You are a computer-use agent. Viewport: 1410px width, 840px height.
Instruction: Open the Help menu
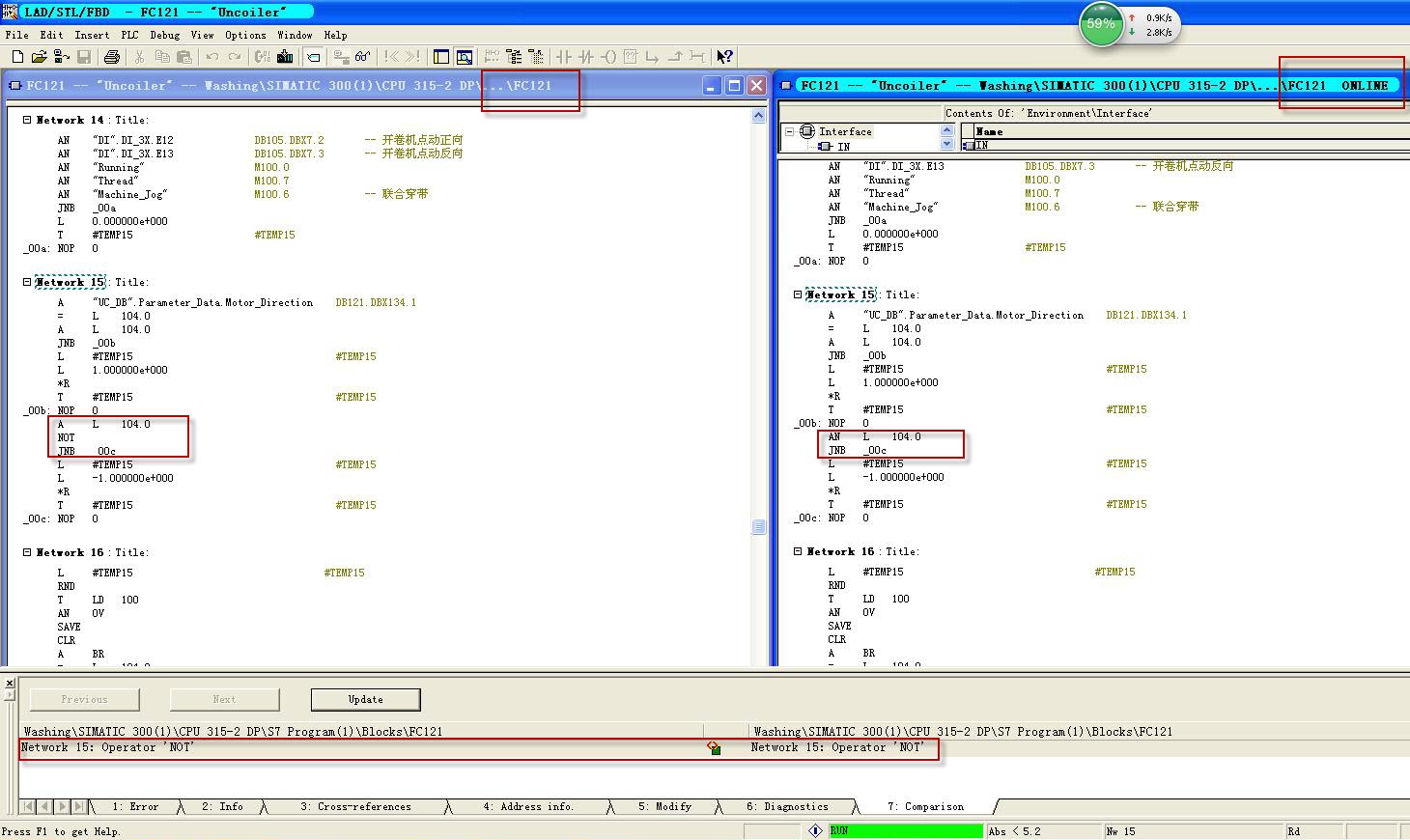point(335,35)
